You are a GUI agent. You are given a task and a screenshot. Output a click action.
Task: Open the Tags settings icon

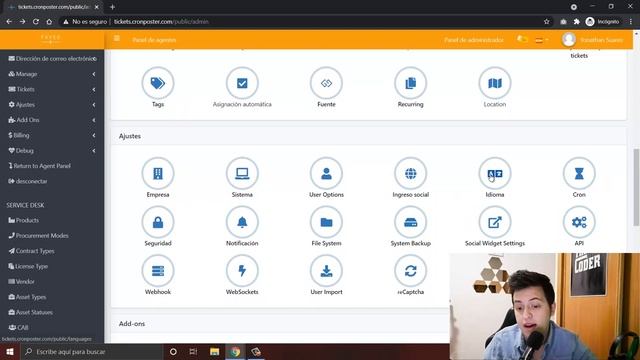click(158, 83)
